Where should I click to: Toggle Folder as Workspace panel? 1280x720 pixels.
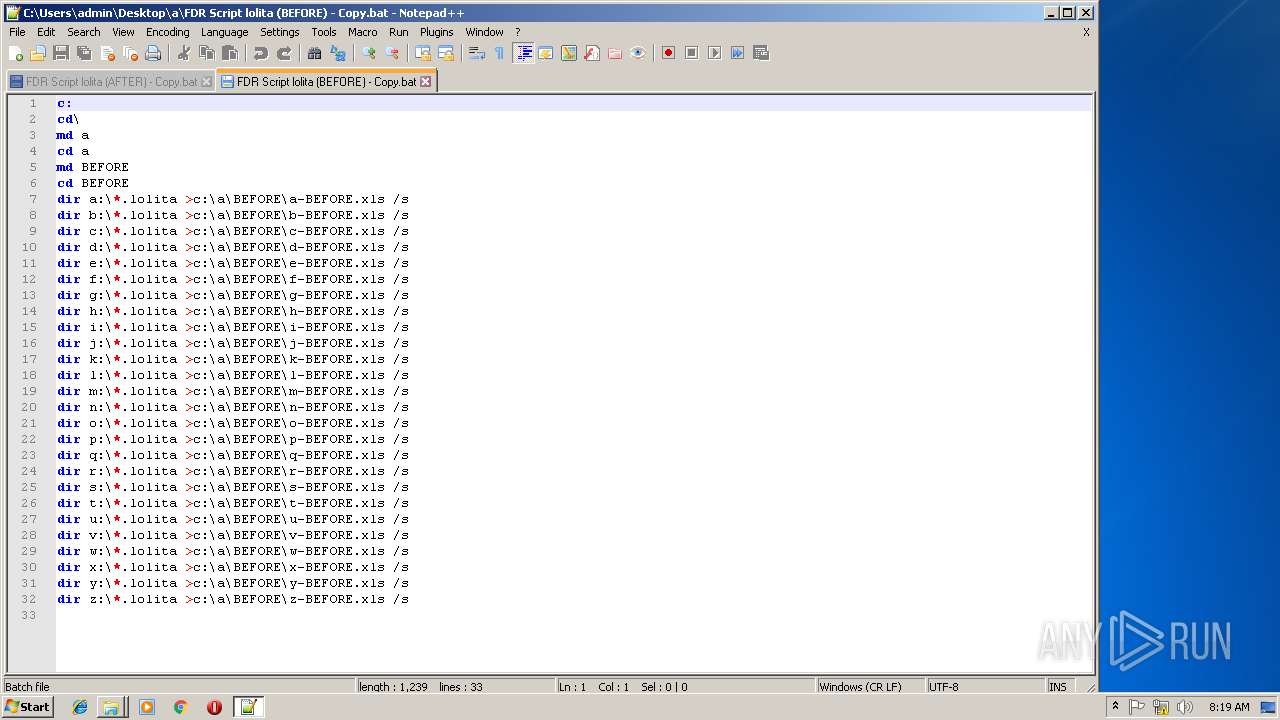click(615, 53)
